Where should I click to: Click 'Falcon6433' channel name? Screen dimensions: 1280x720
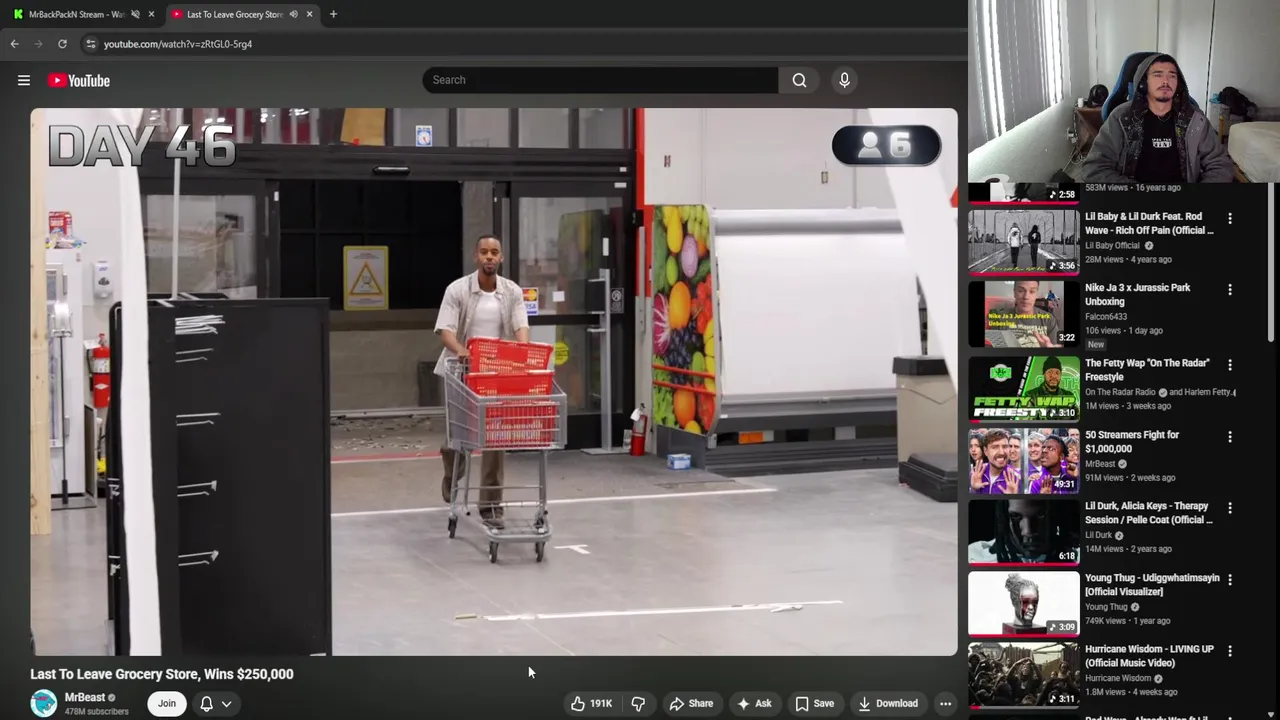[x=1106, y=317]
